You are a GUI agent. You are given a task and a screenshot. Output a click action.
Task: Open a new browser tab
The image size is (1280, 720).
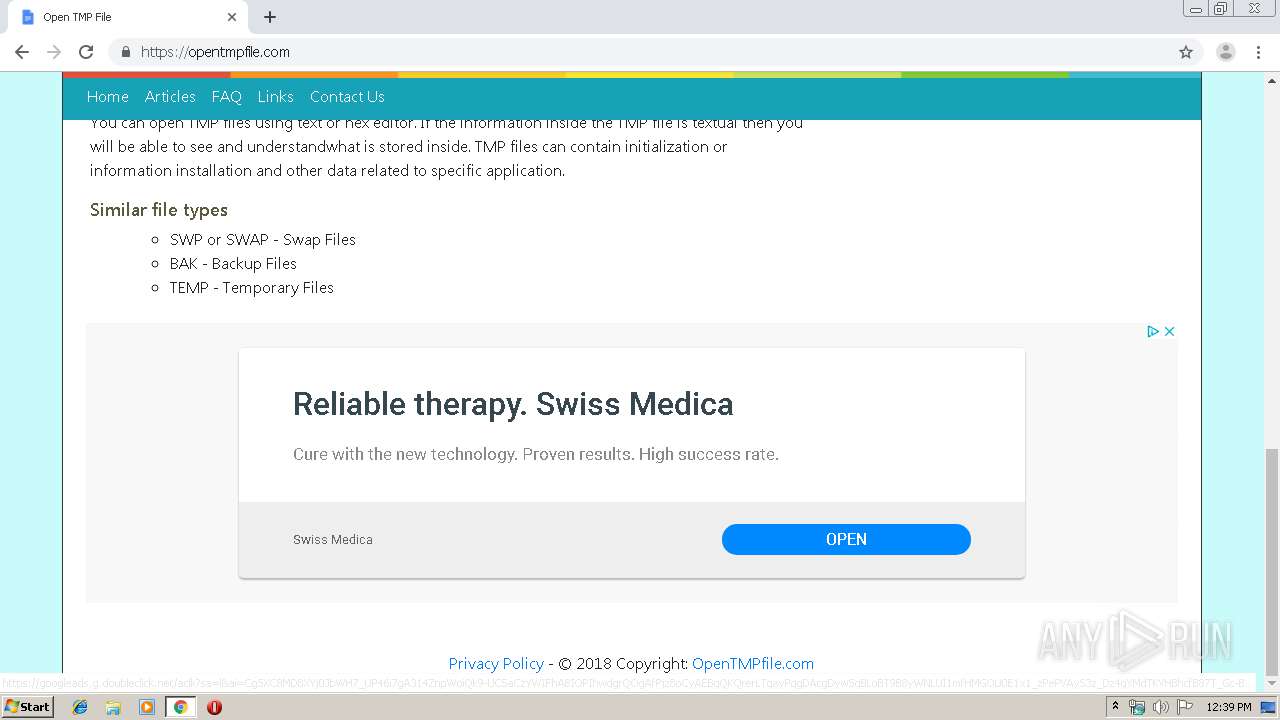(270, 17)
